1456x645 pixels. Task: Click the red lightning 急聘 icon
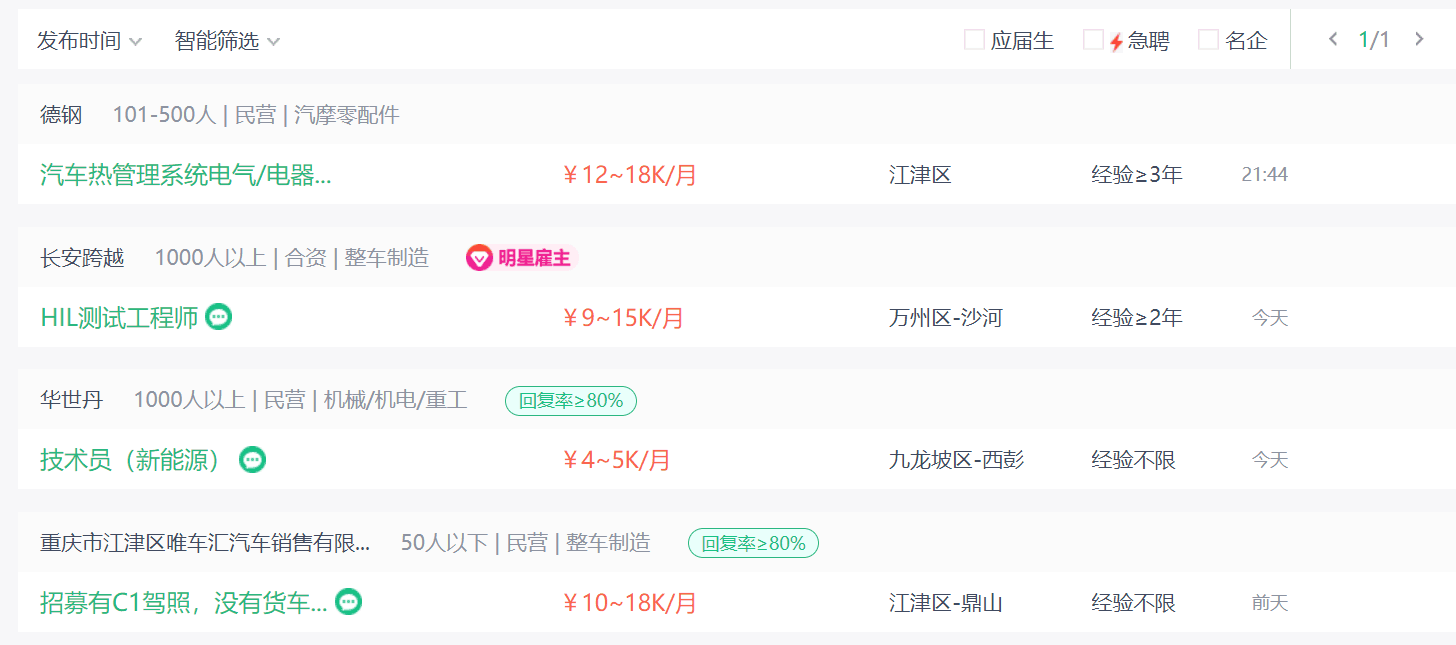1117,42
